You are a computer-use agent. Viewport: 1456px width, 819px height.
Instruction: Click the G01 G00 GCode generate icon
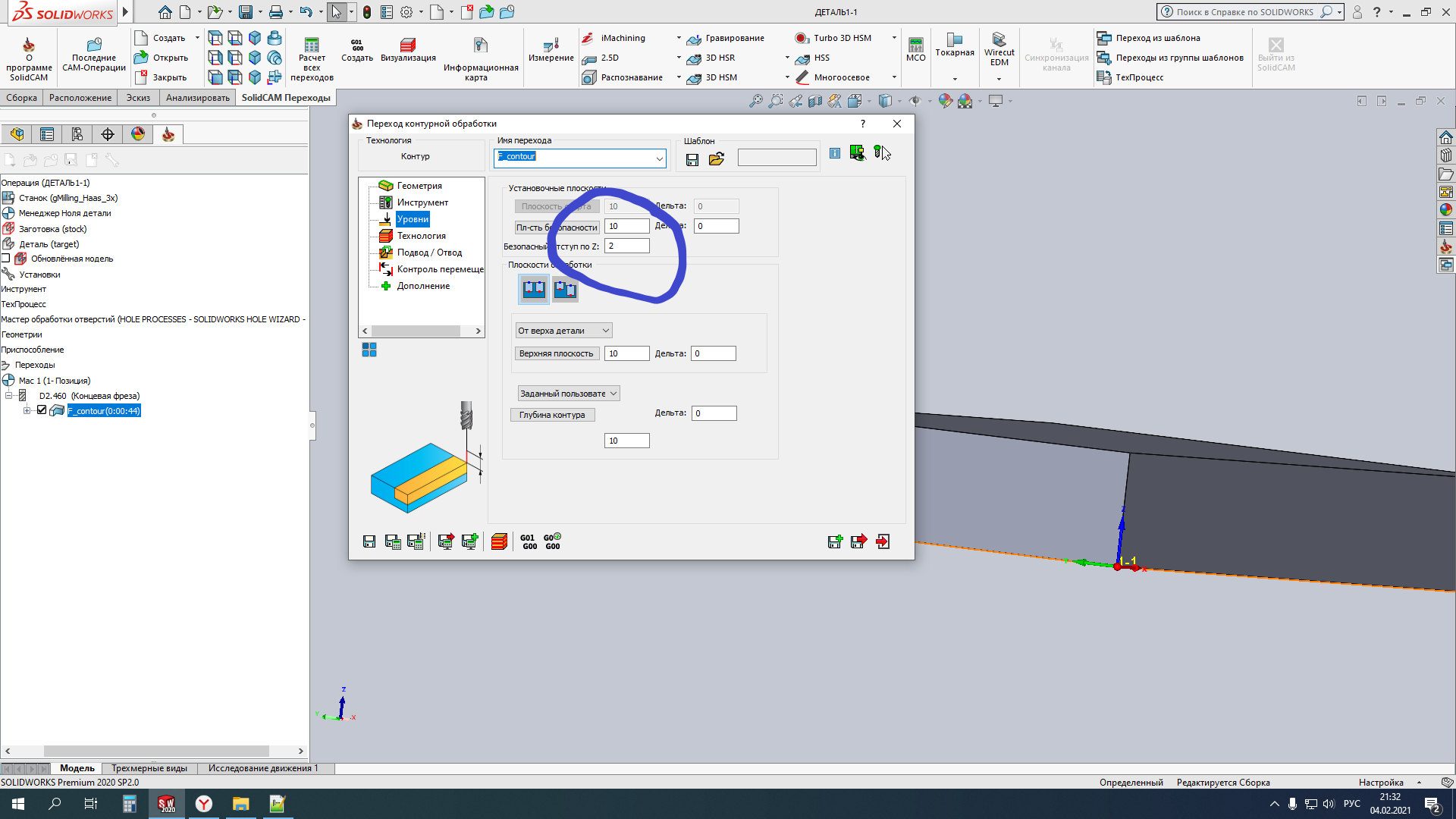(529, 541)
